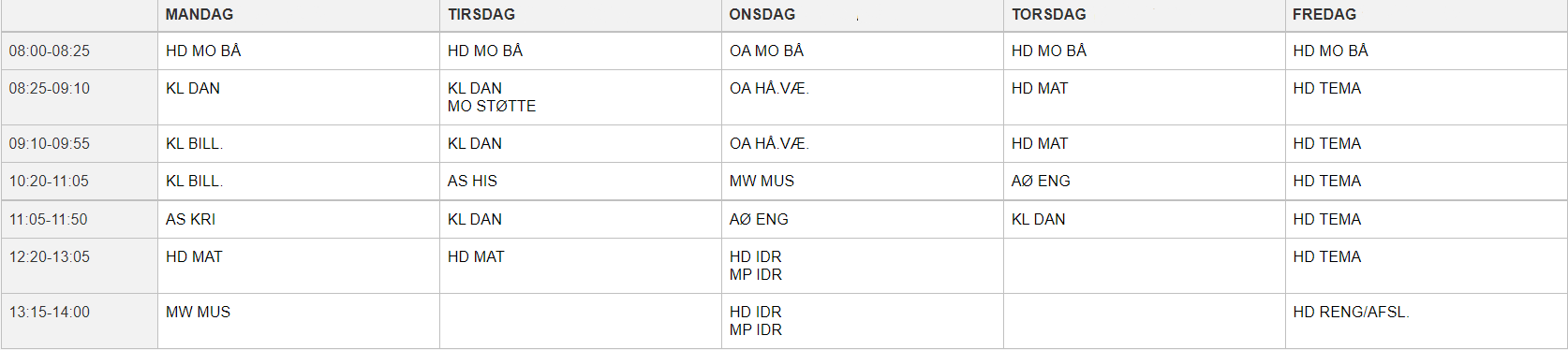Open MP IDR in 13:15 Wednesday slot

(756, 330)
